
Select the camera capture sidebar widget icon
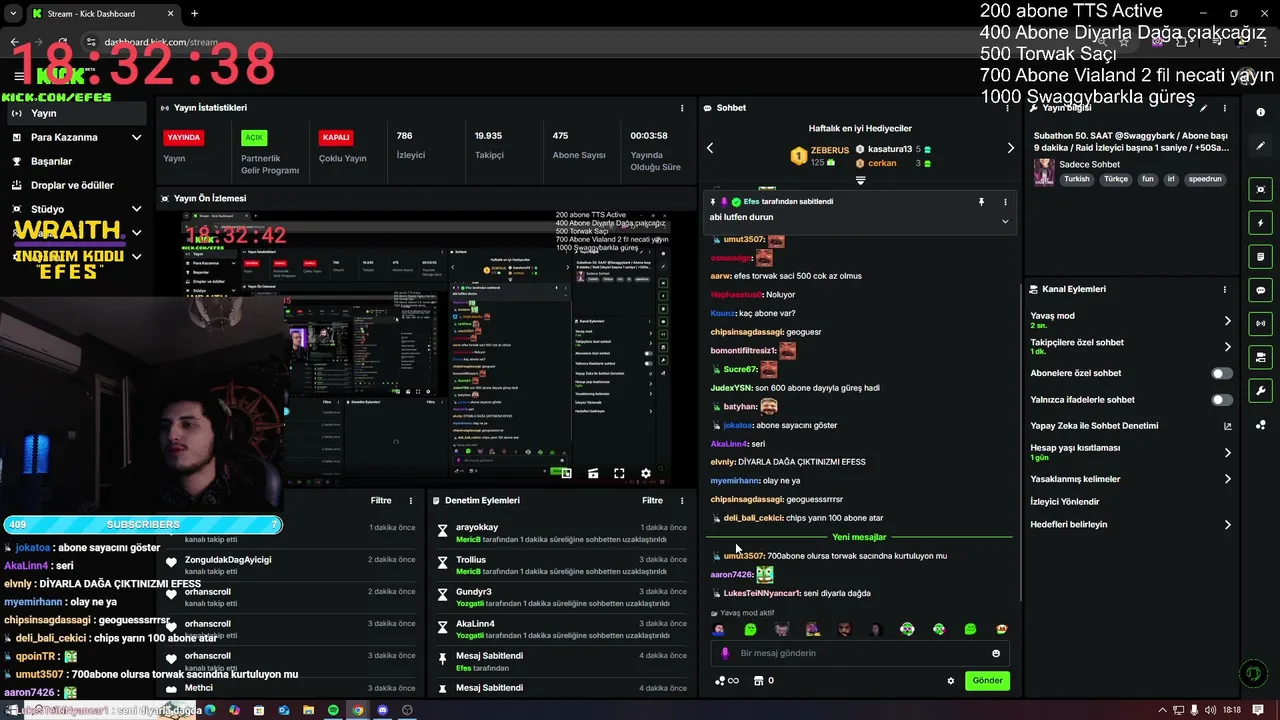[x=1261, y=189]
